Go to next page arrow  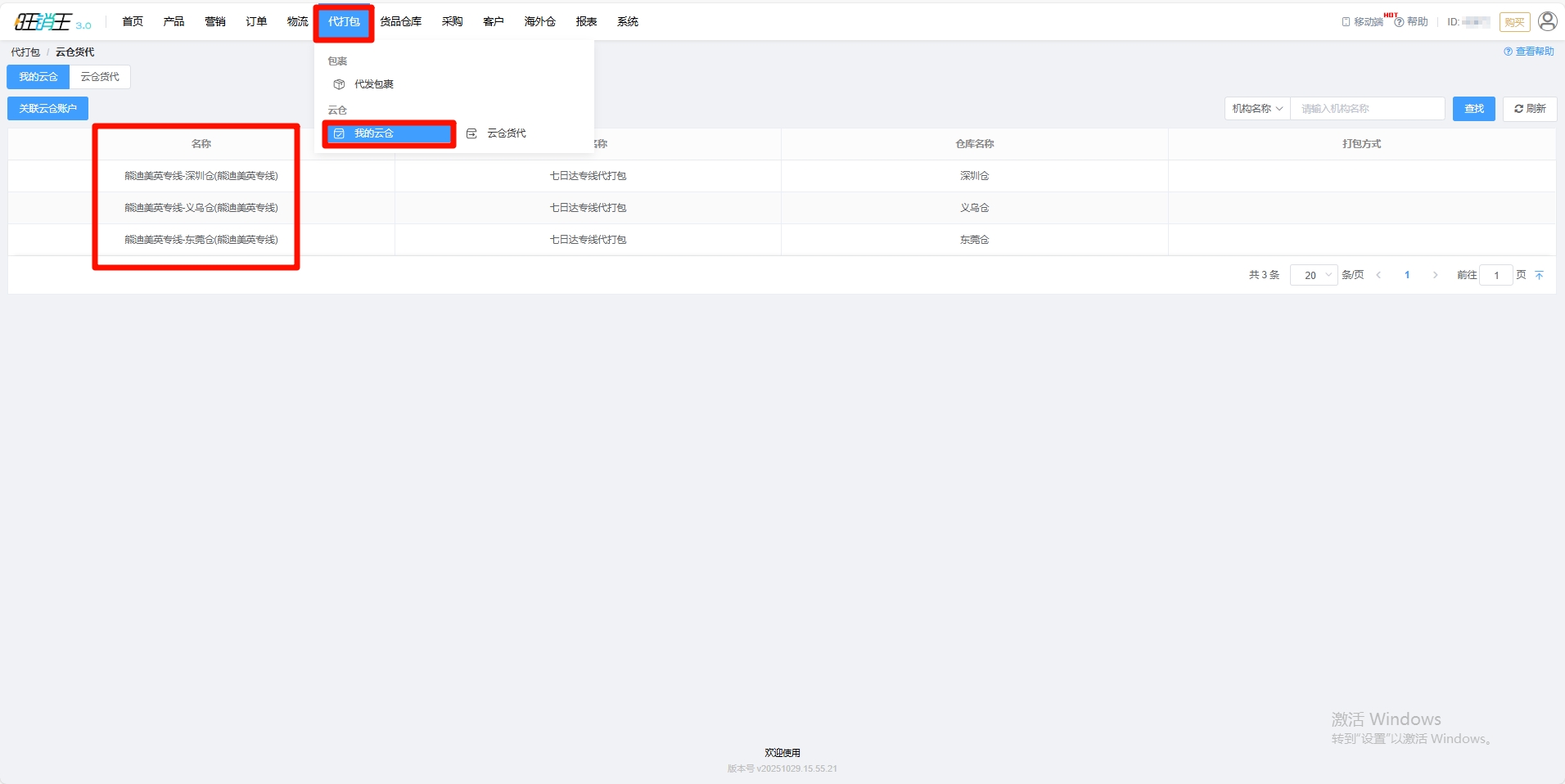click(x=1435, y=276)
